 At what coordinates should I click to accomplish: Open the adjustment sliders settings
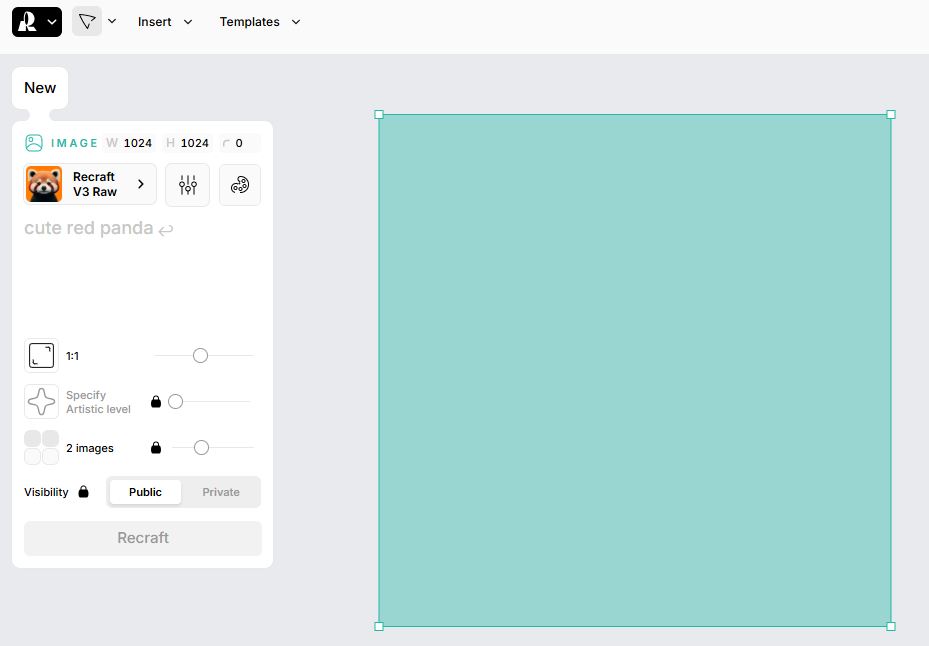[x=187, y=185]
